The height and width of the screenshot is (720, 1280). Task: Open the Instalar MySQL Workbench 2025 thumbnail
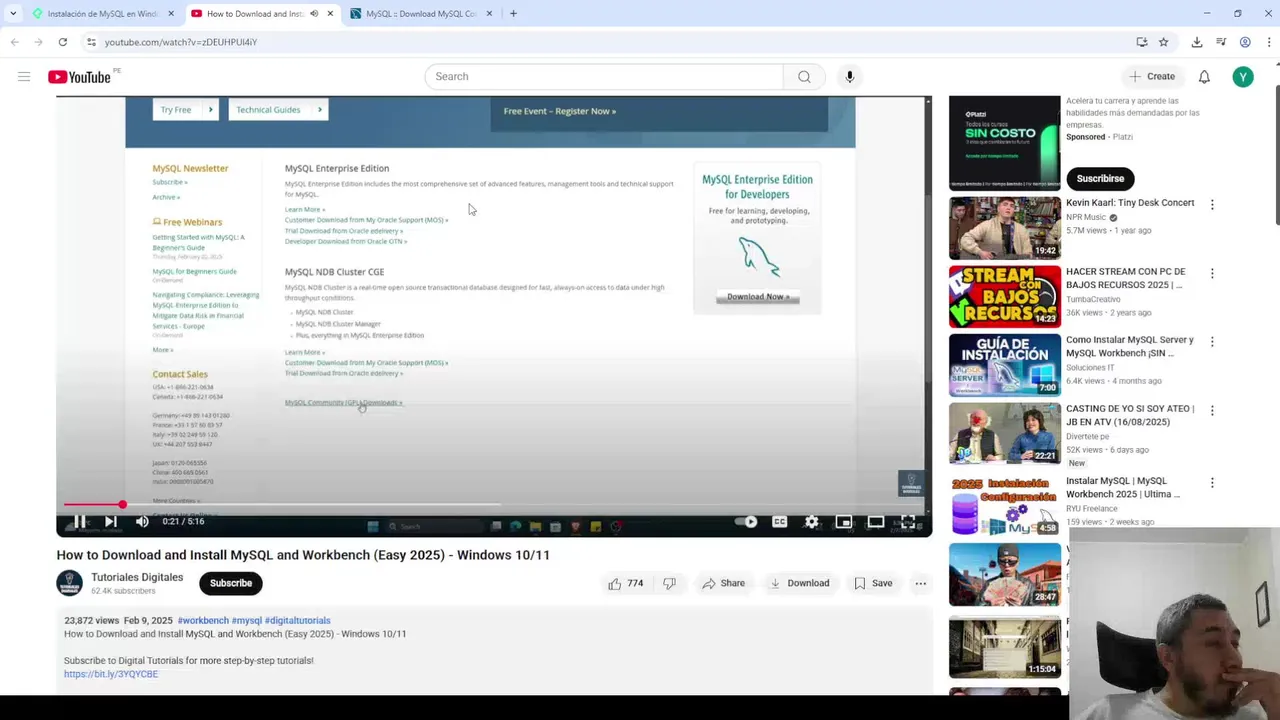[1004, 506]
